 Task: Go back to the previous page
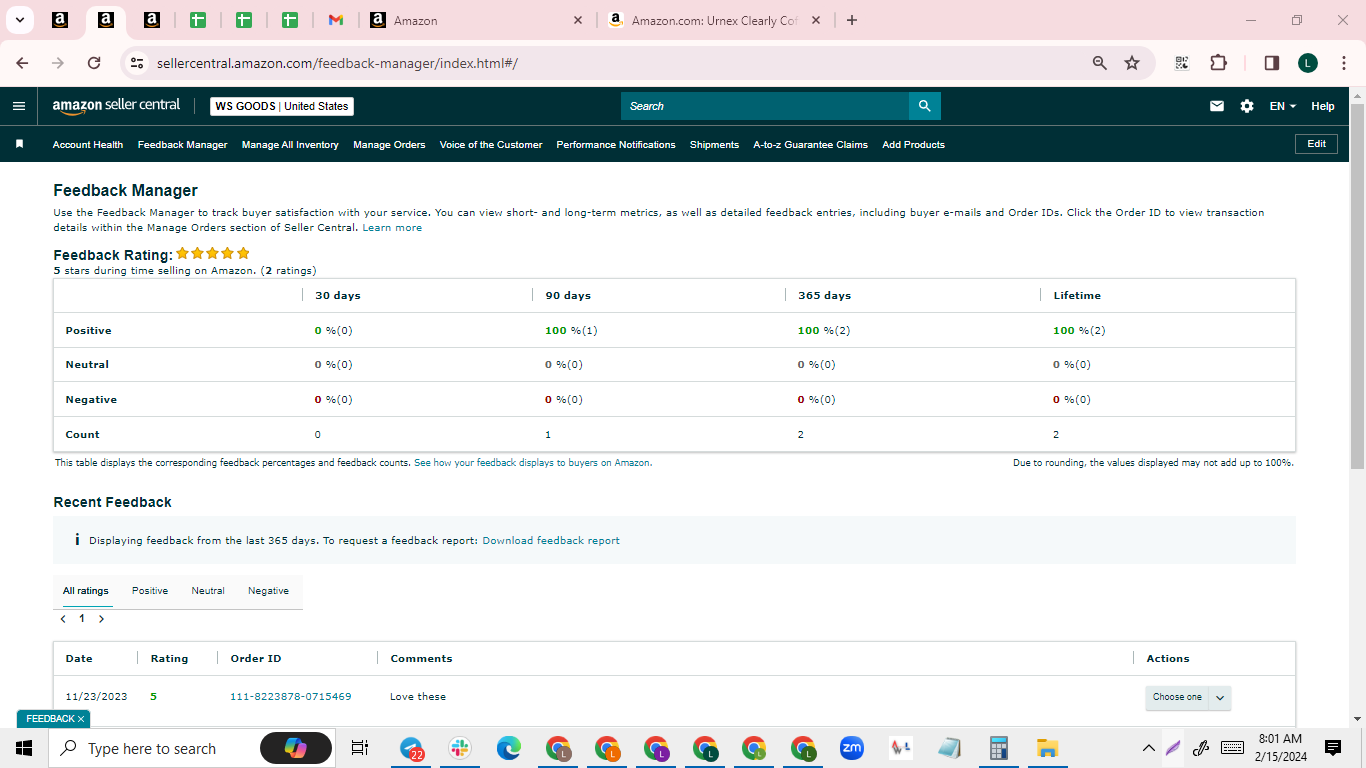pyautogui.click(x=23, y=63)
